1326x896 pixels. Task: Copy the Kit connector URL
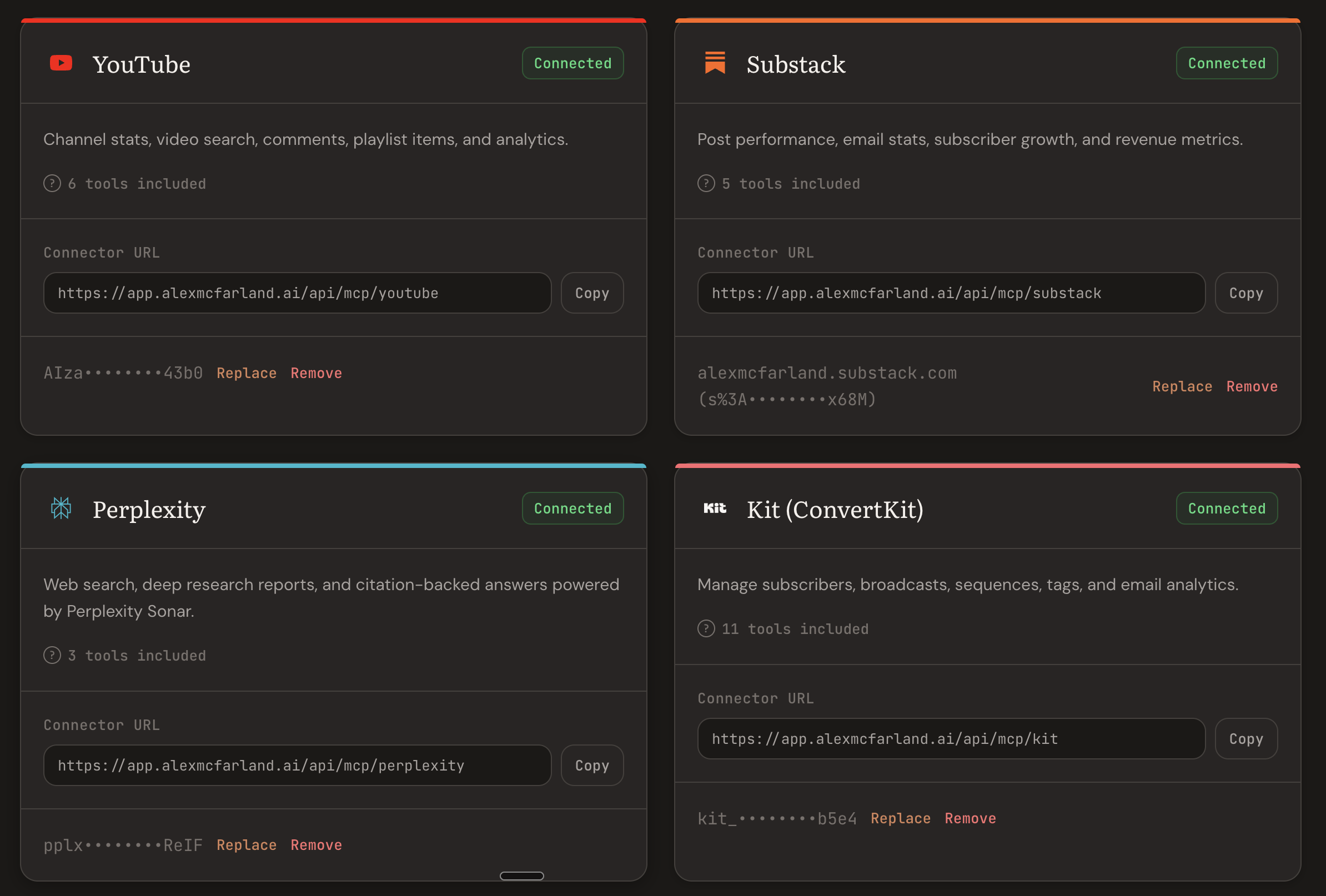pos(1245,738)
